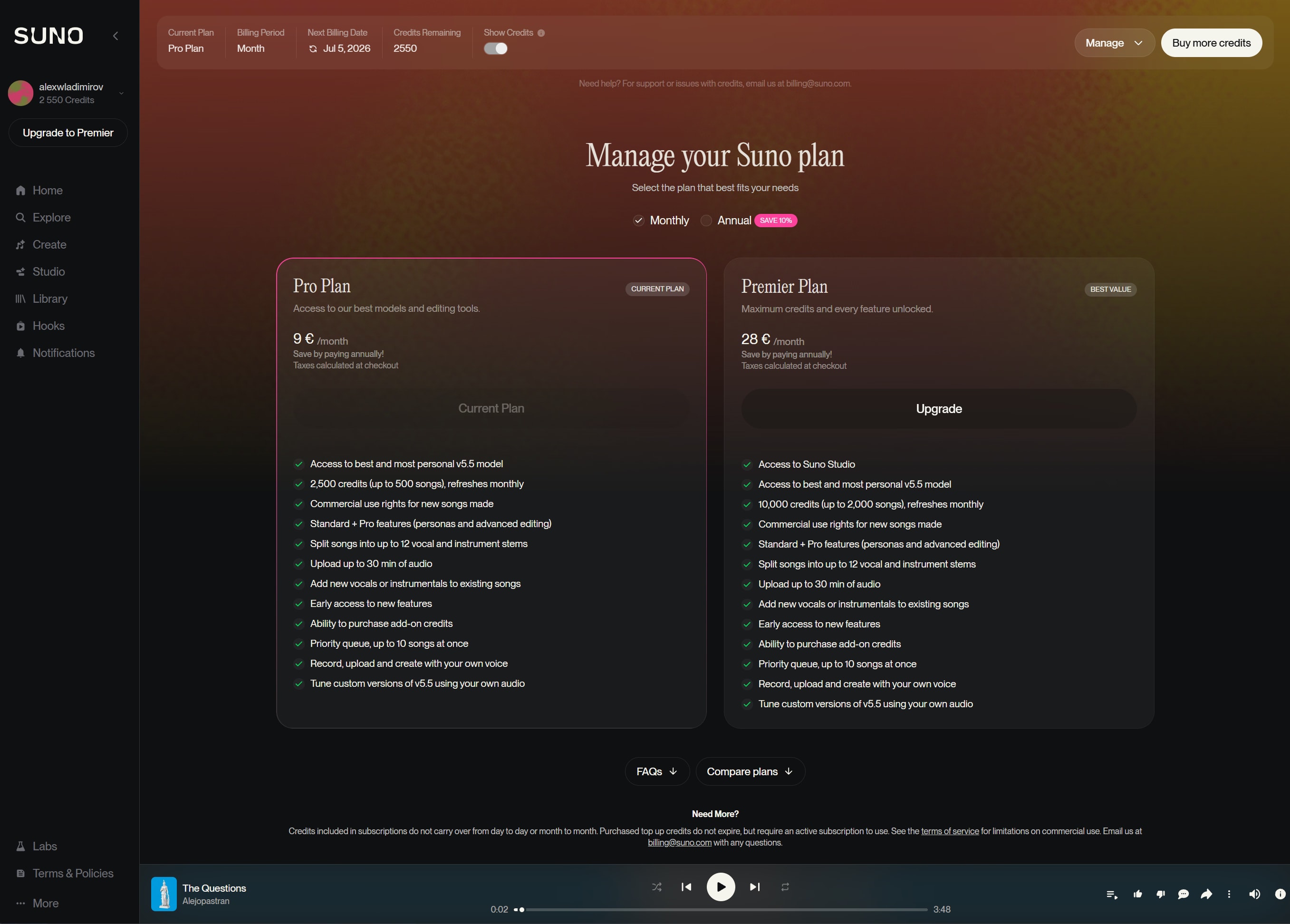This screenshot has width=1290, height=924.
Task: Click the disabled Current Plan button
Action: point(491,408)
